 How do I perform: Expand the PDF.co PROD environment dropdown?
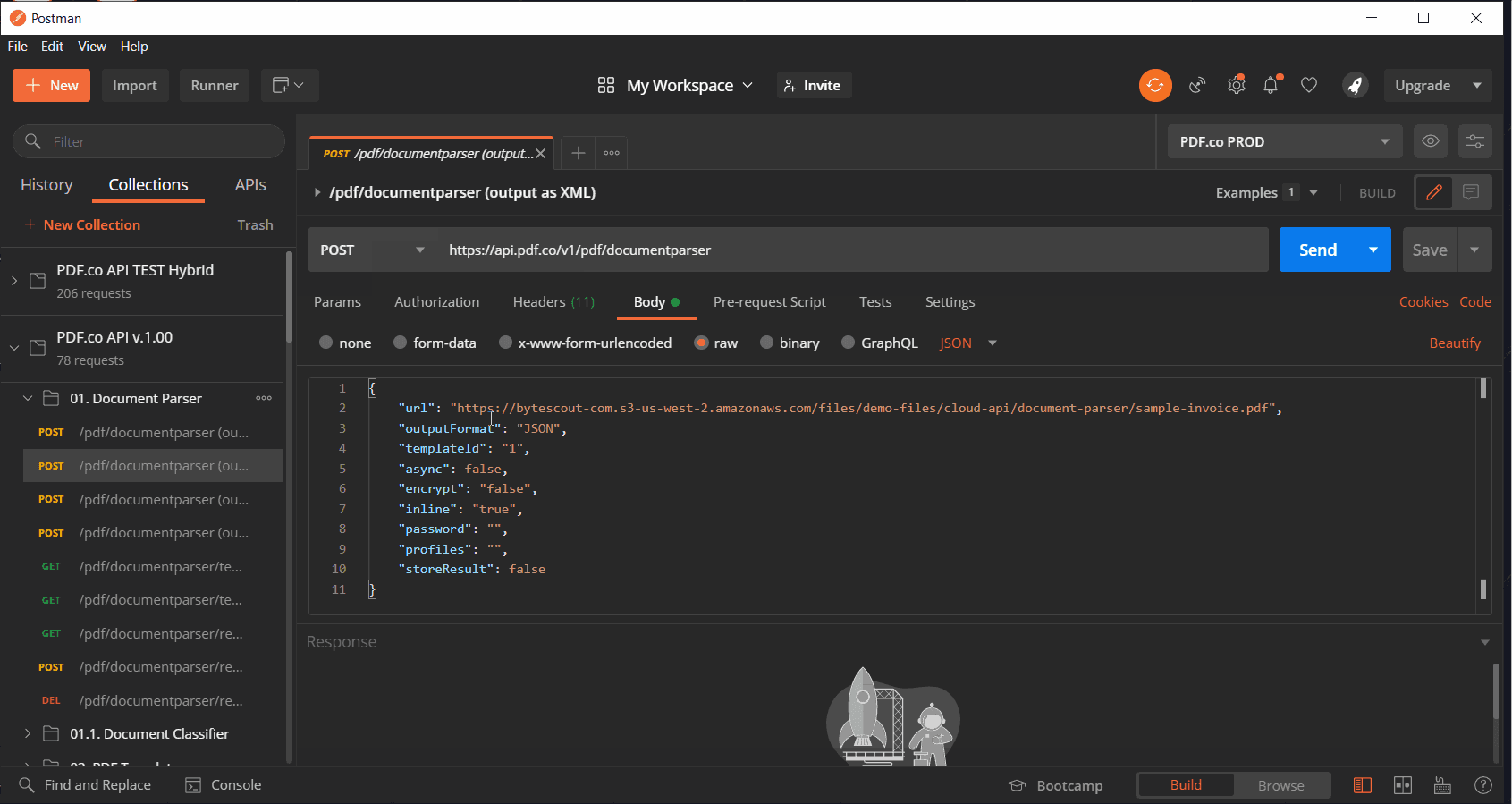click(x=1284, y=141)
